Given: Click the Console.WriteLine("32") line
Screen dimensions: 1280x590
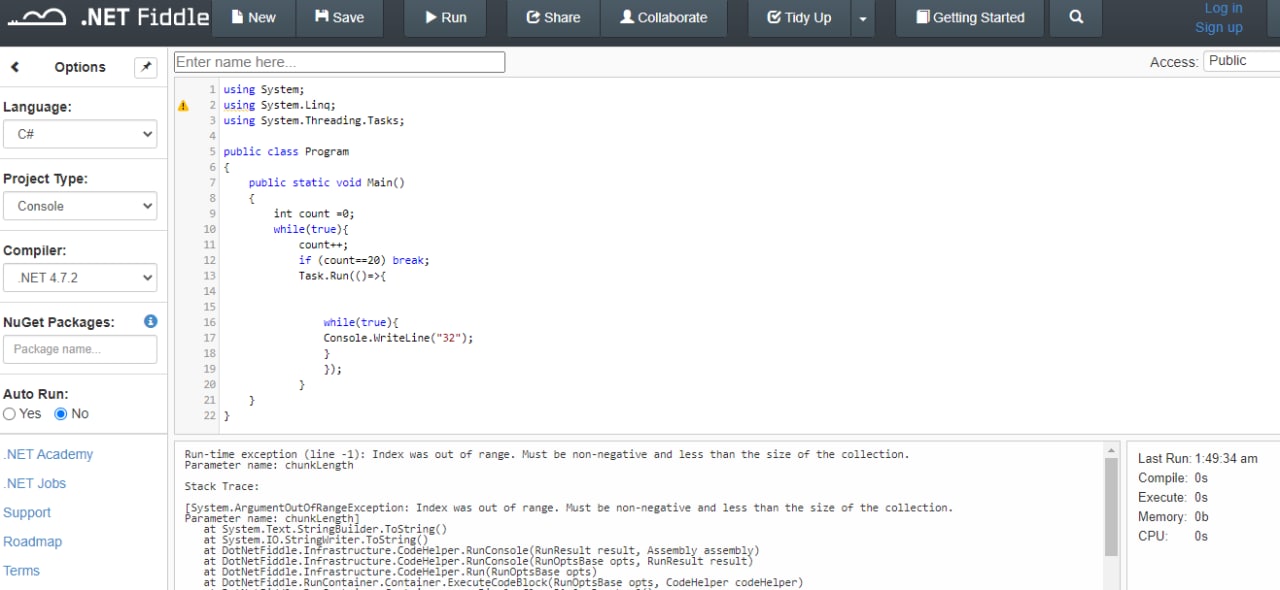Looking at the screenshot, I should click(398, 338).
